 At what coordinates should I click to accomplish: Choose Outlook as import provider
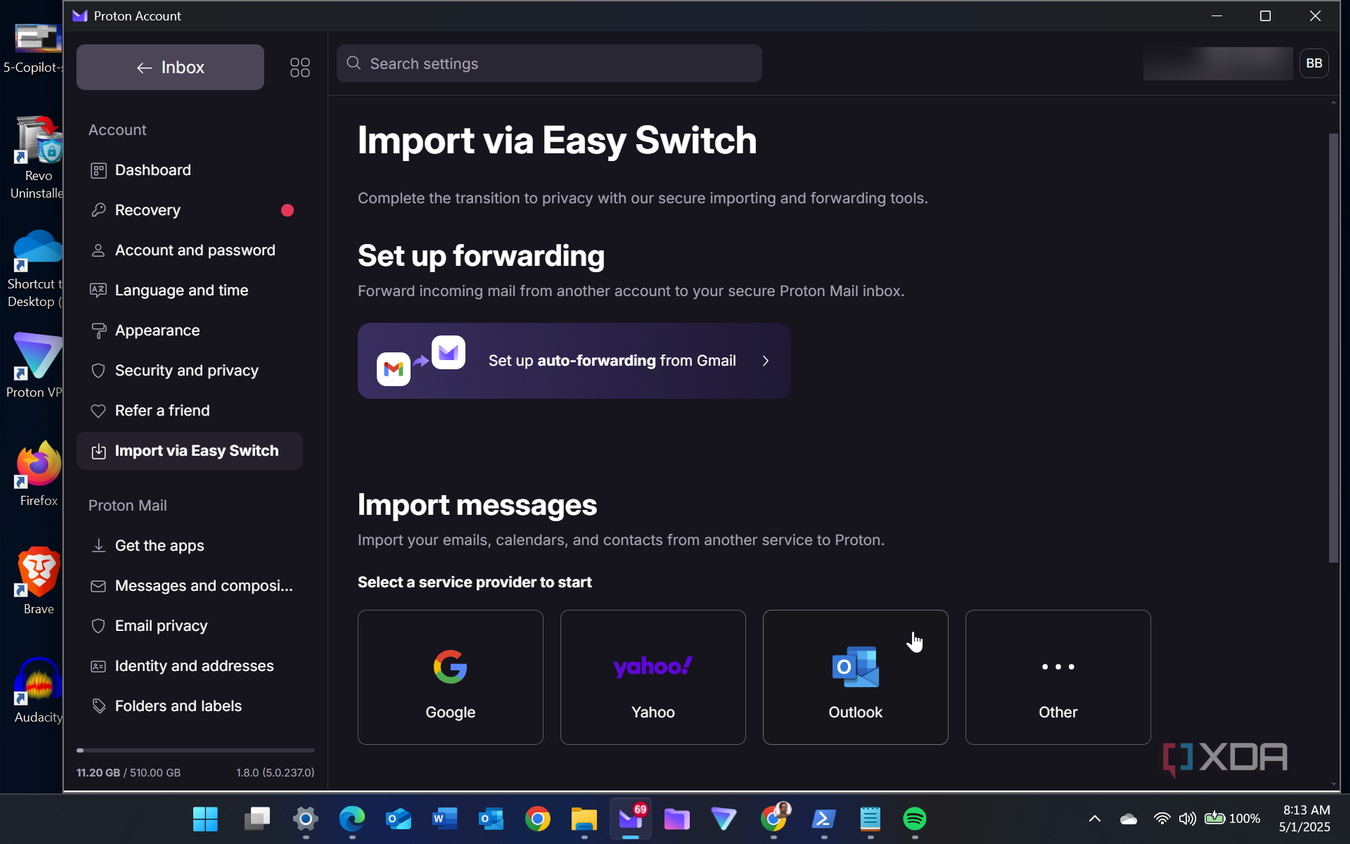855,677
